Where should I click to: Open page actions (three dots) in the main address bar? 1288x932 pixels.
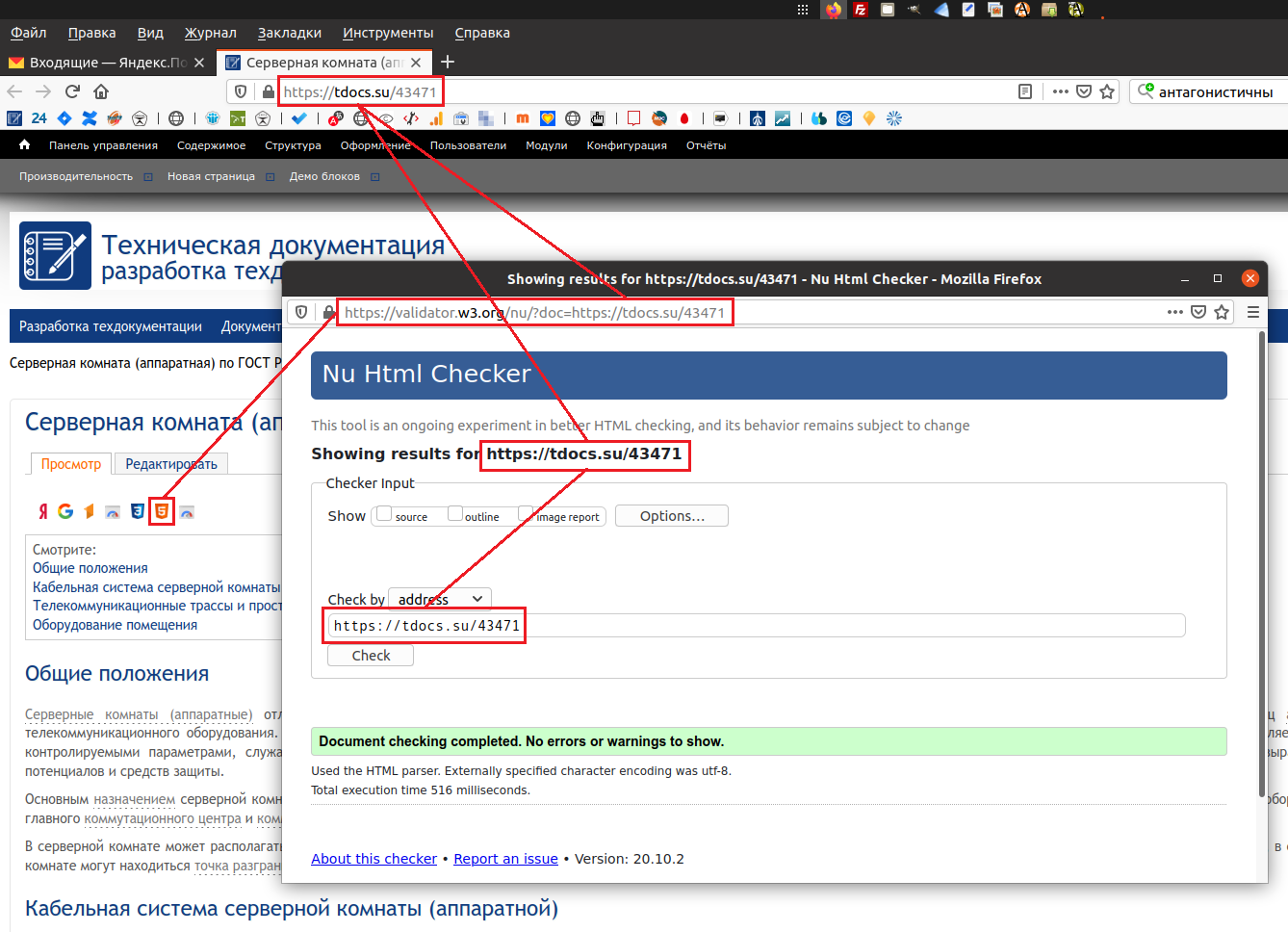tap(1061, 91)
